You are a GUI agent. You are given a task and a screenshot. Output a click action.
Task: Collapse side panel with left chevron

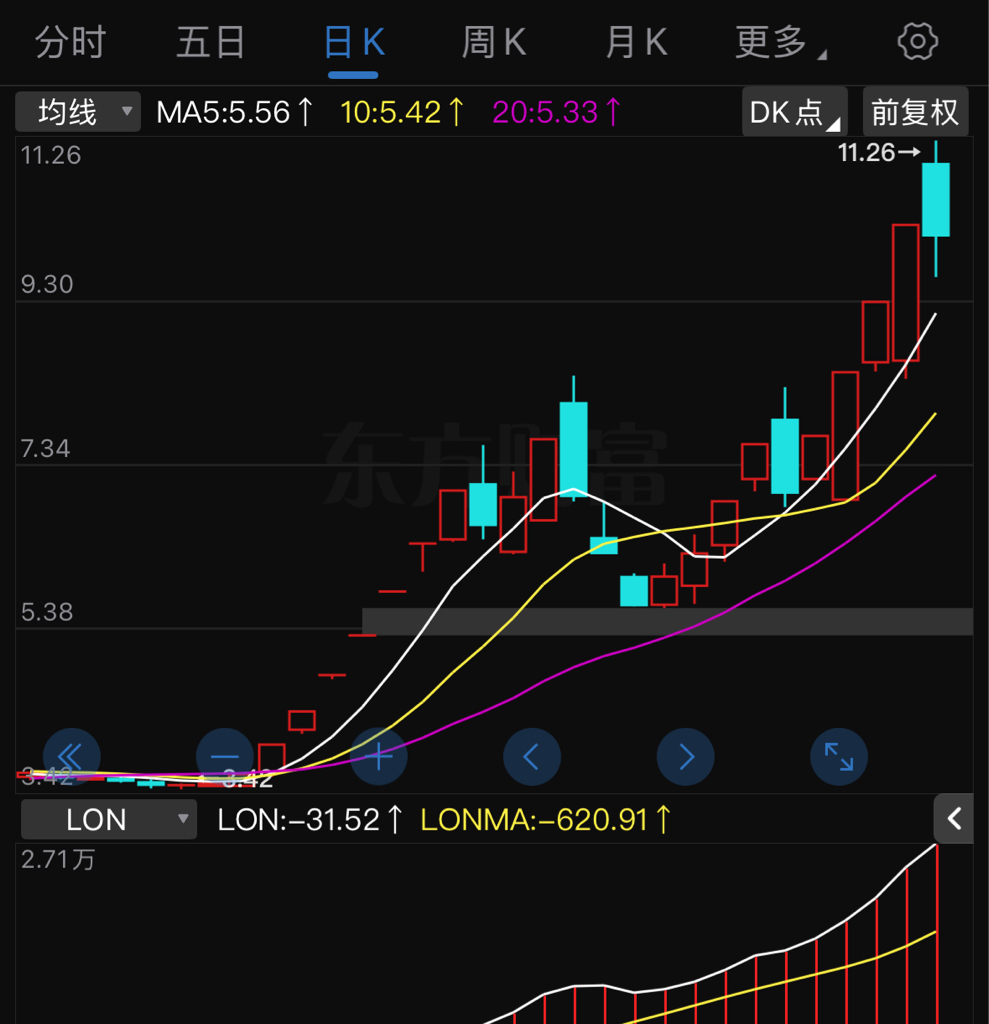954,818
